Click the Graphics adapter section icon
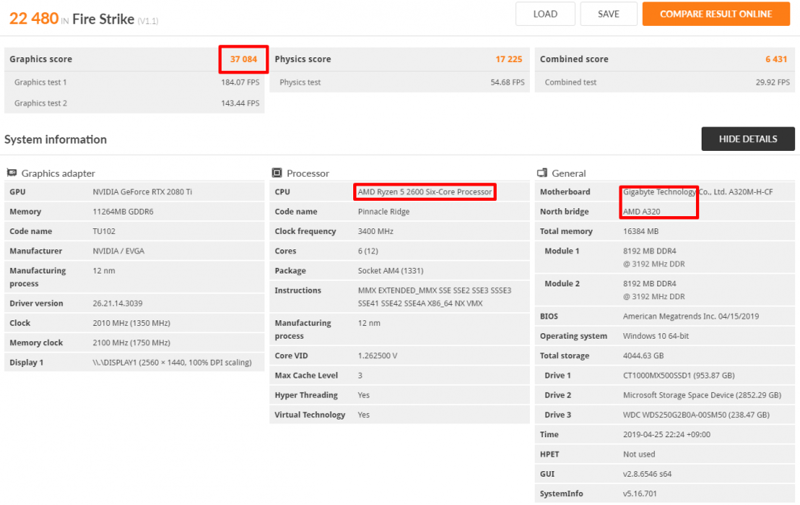 point(12,173)
